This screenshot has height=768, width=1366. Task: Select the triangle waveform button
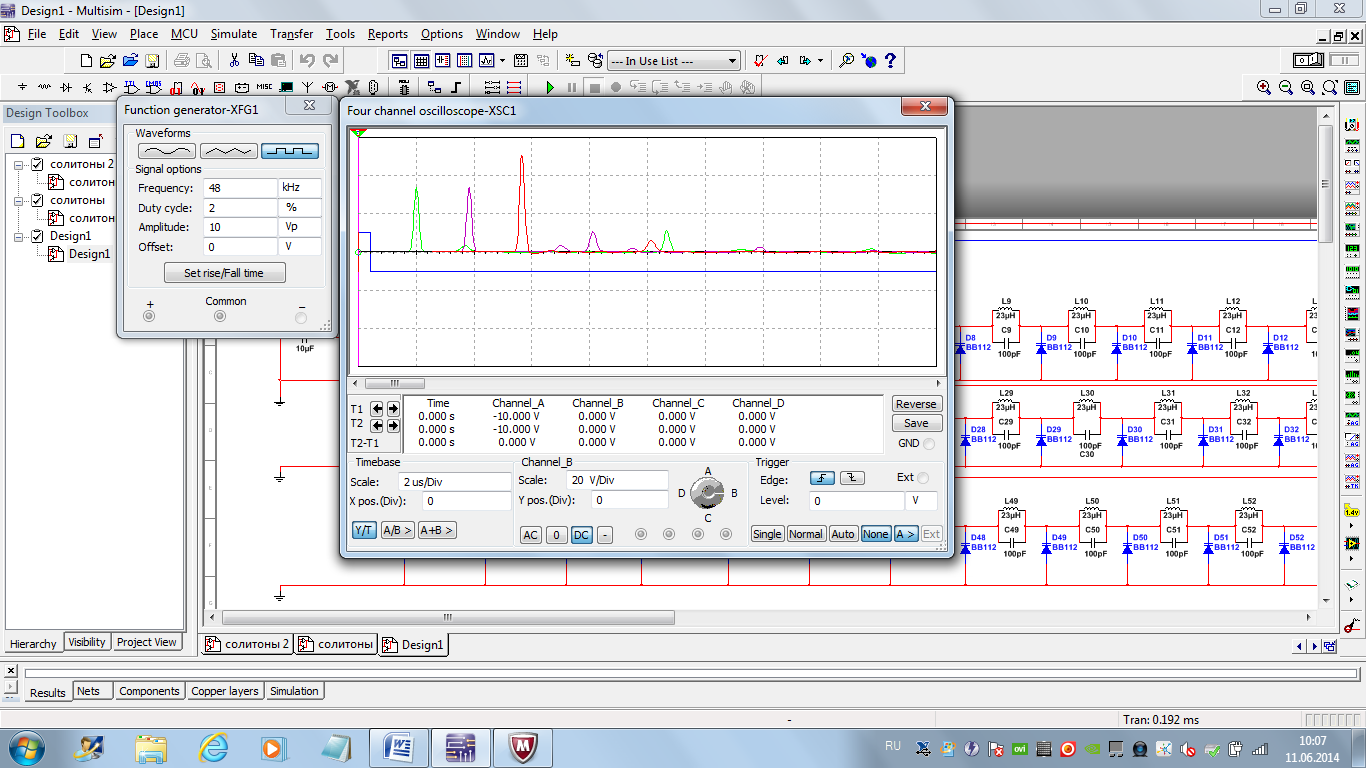pyautogui.click(x=228, y=151)
